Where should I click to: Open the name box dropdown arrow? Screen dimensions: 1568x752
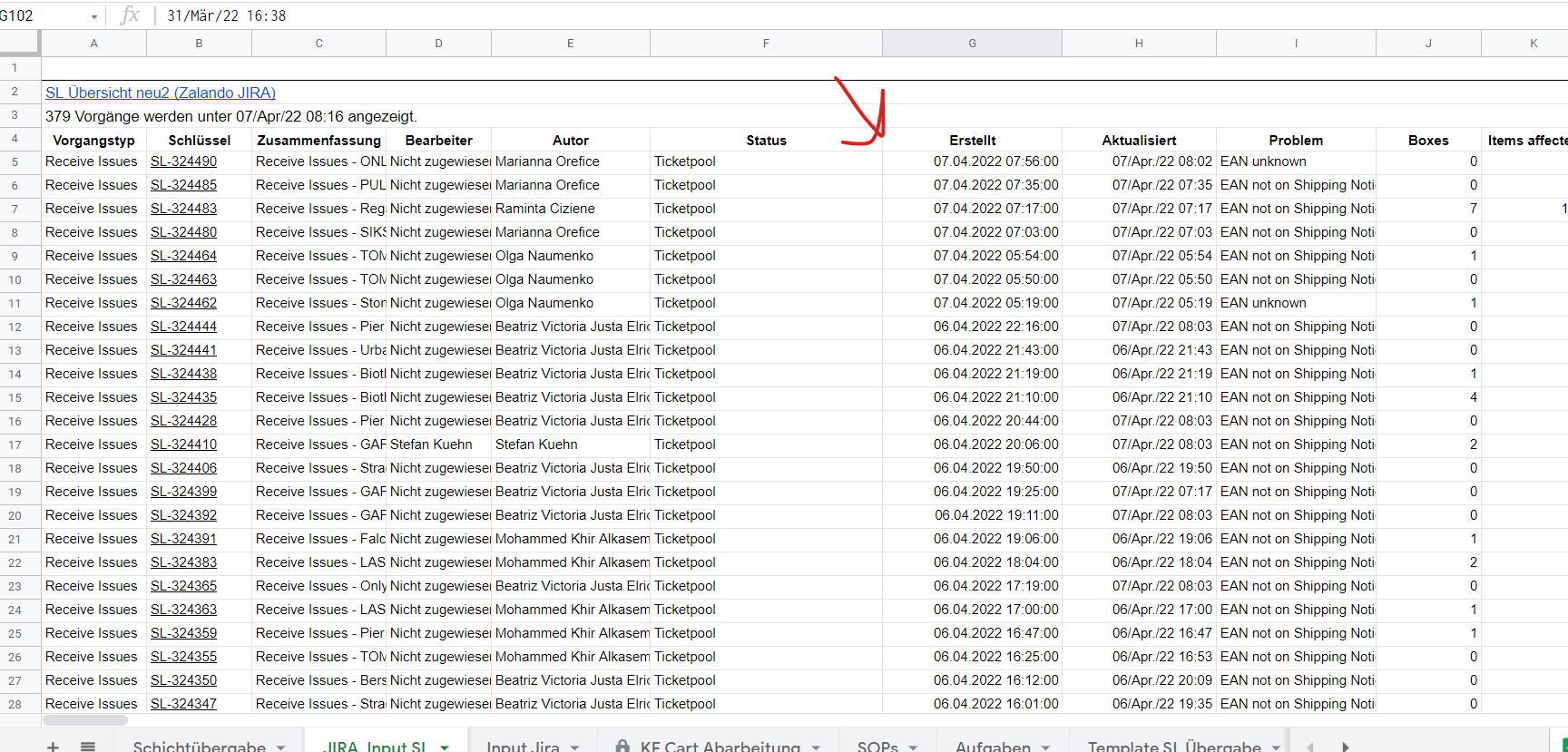[x=94, y=16]
